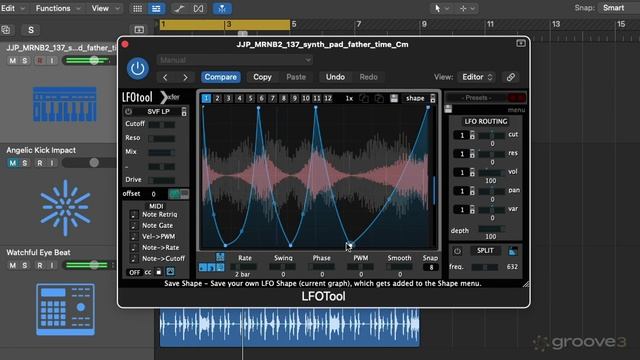Toggle the offset switch
Screen dimensions: 640x360
tap(179, 194)
